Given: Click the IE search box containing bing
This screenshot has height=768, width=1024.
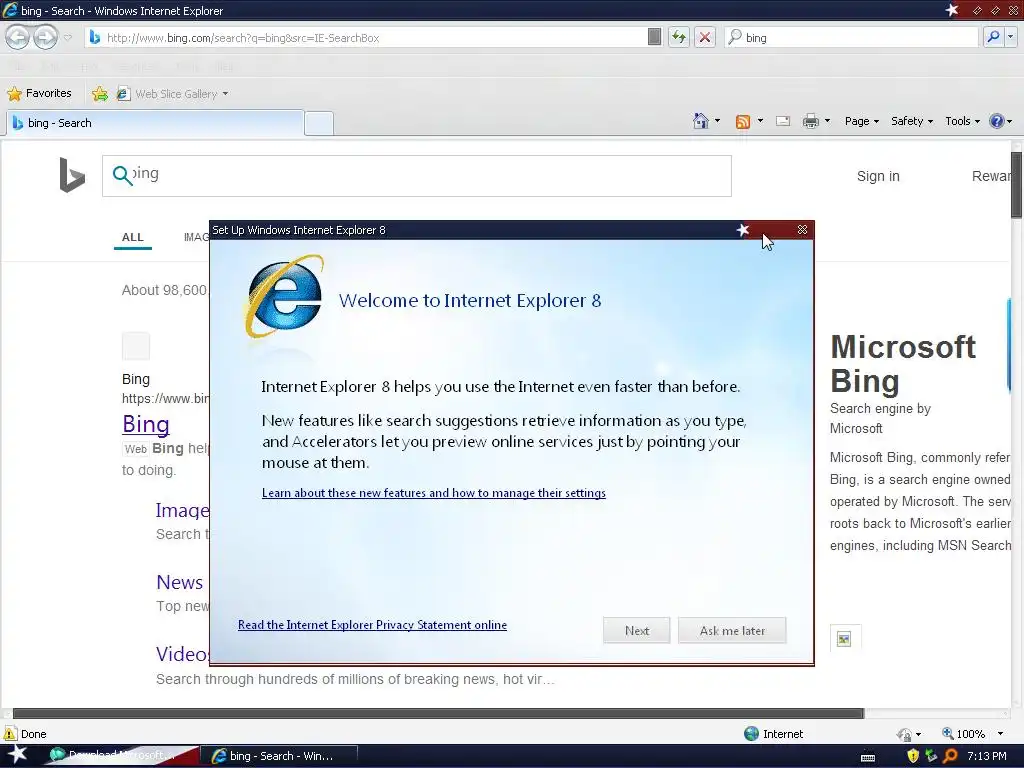Looking at the screenshot, I should coord(852,38).
